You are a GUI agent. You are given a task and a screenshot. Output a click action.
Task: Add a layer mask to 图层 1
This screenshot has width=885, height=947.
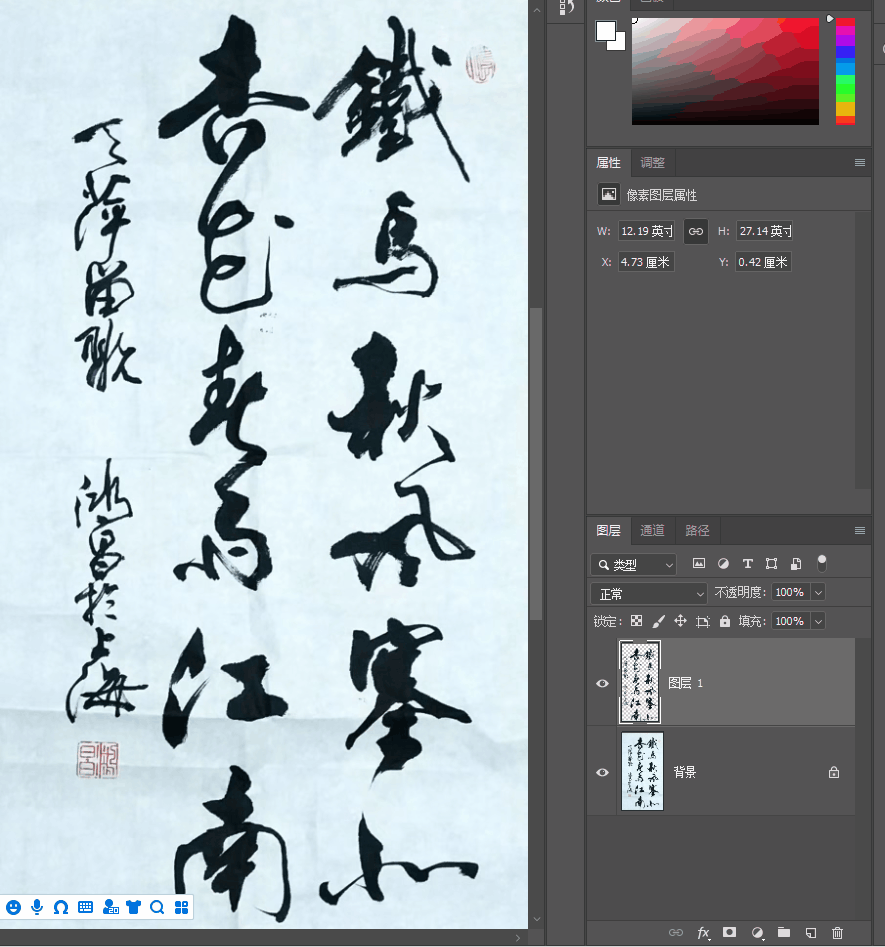coord(729,932)
